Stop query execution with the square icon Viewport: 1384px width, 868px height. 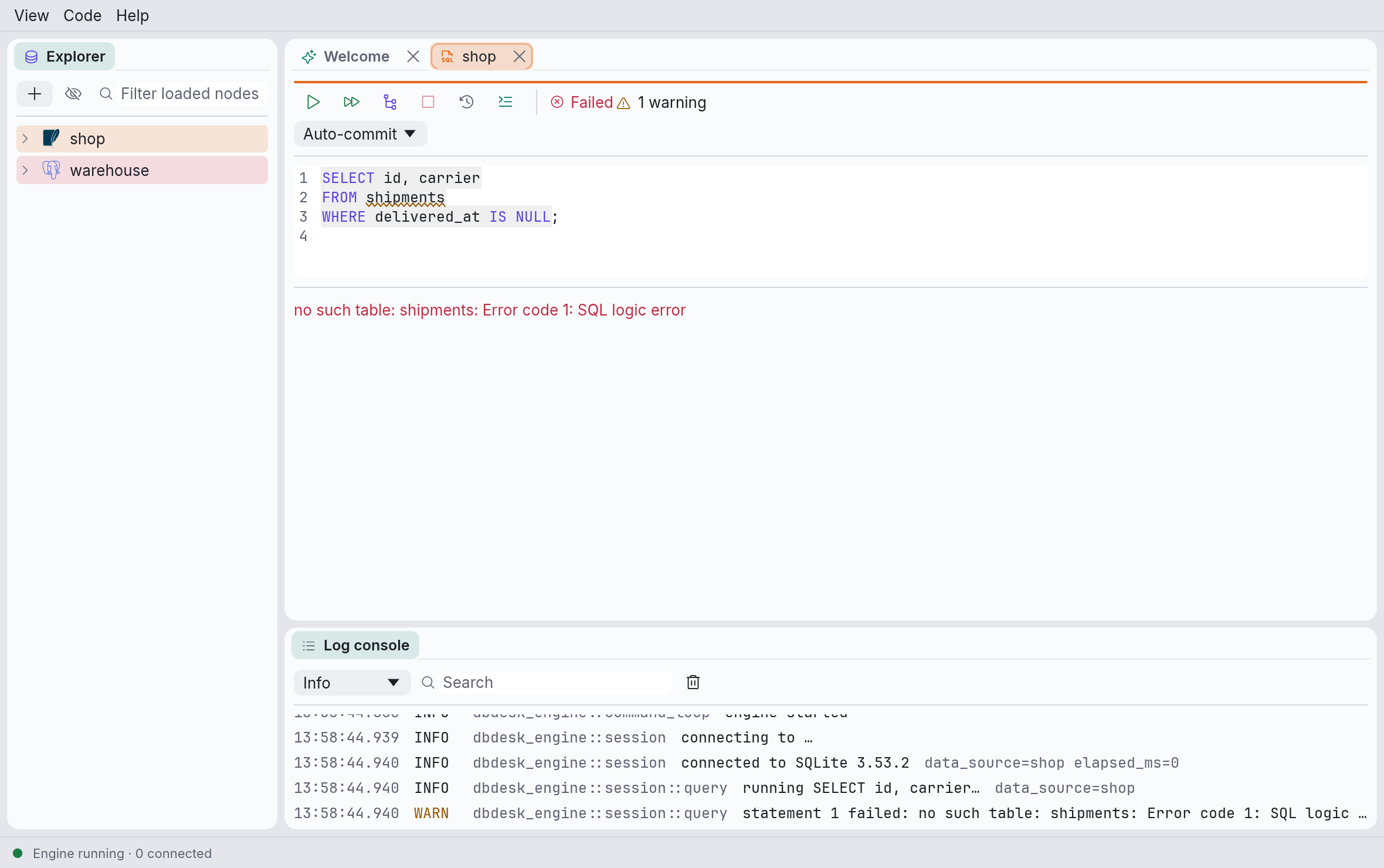click(428, 102)
